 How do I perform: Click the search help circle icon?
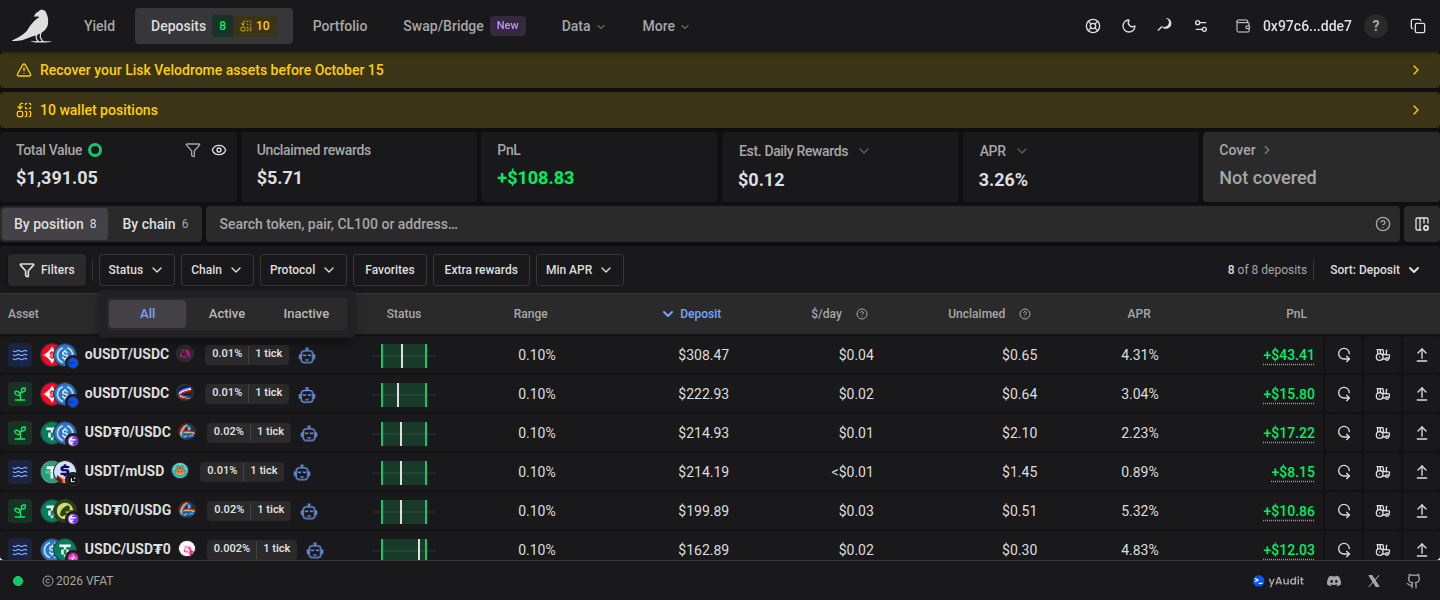[x=1383, y=224]
